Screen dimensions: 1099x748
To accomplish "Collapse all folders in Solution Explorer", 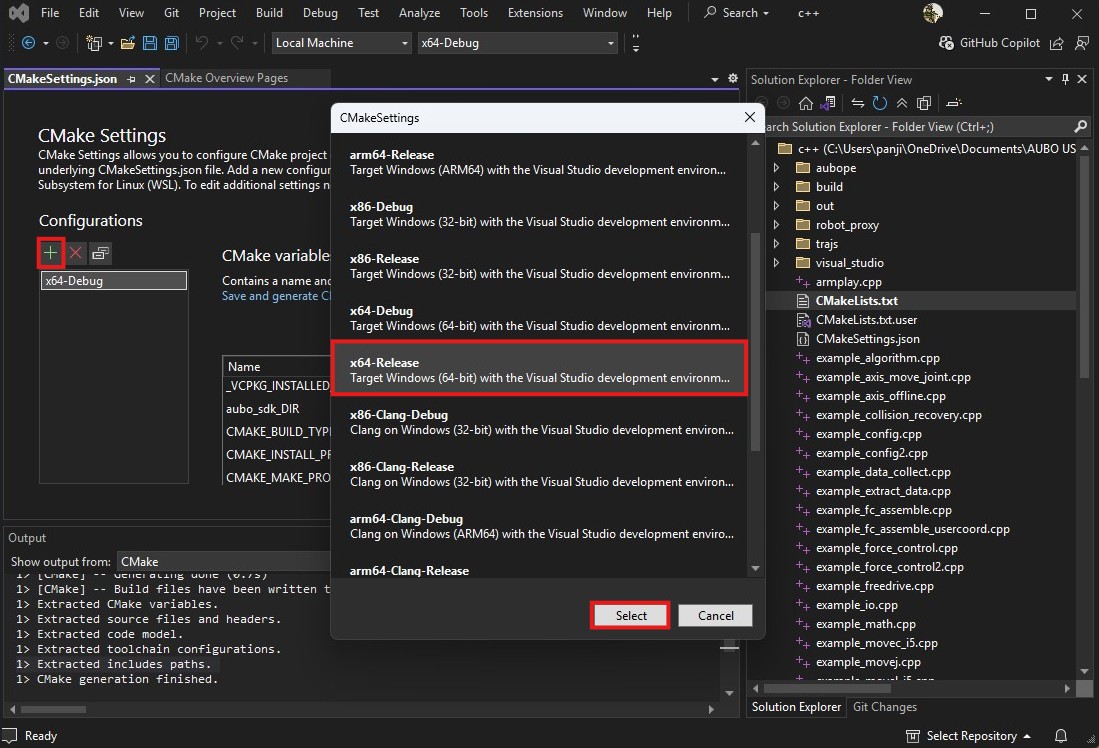I will tap(902, 103).
